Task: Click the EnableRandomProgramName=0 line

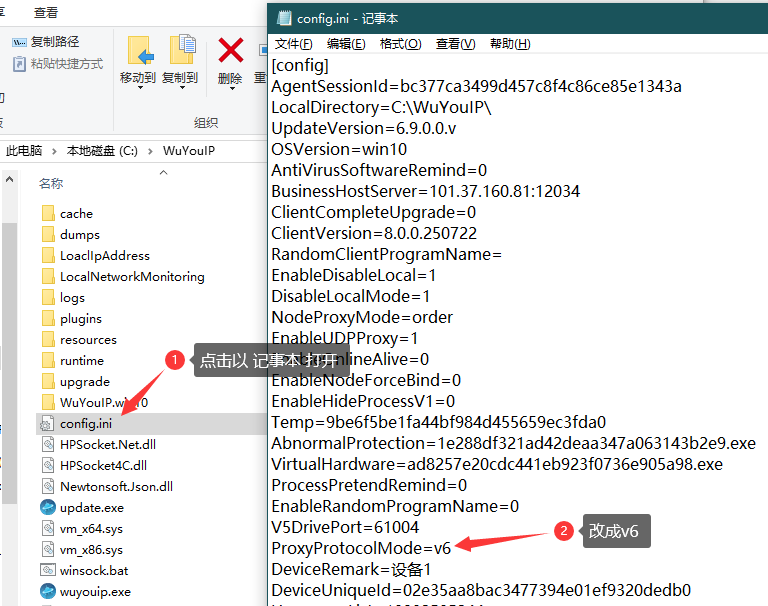Action: (x=395, y=507)
